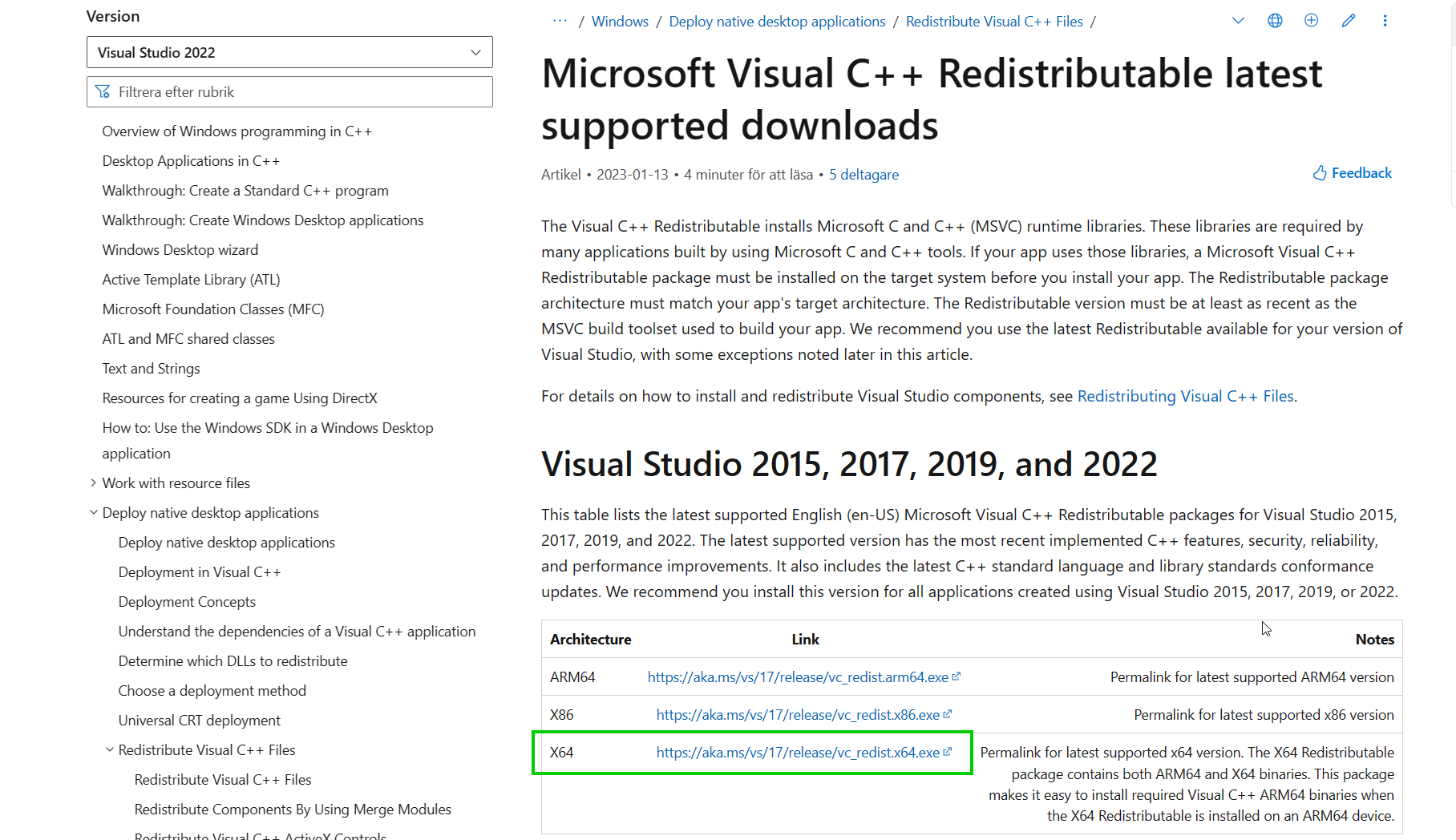The height and width of the screenshot is (840, 1456).
Task: Download the X86 vc_redist.x86.exe link
Action: (803, 715)
